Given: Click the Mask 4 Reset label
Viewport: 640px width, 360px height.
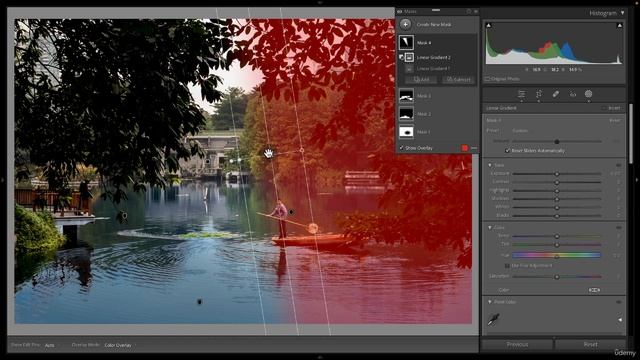Looking at the screenshot, I should [615, 121].
